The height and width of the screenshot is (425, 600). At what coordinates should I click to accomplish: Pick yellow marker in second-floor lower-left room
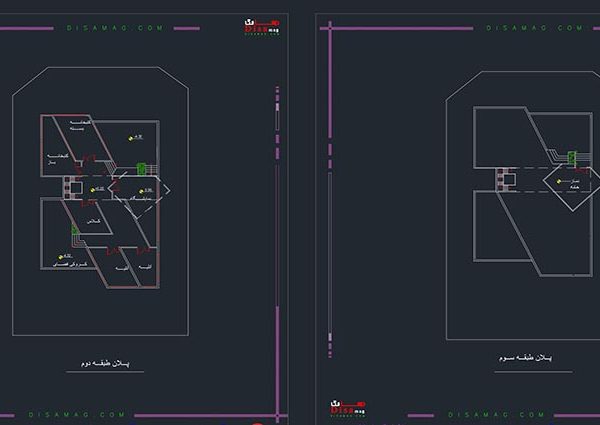(x=61, y=257)
